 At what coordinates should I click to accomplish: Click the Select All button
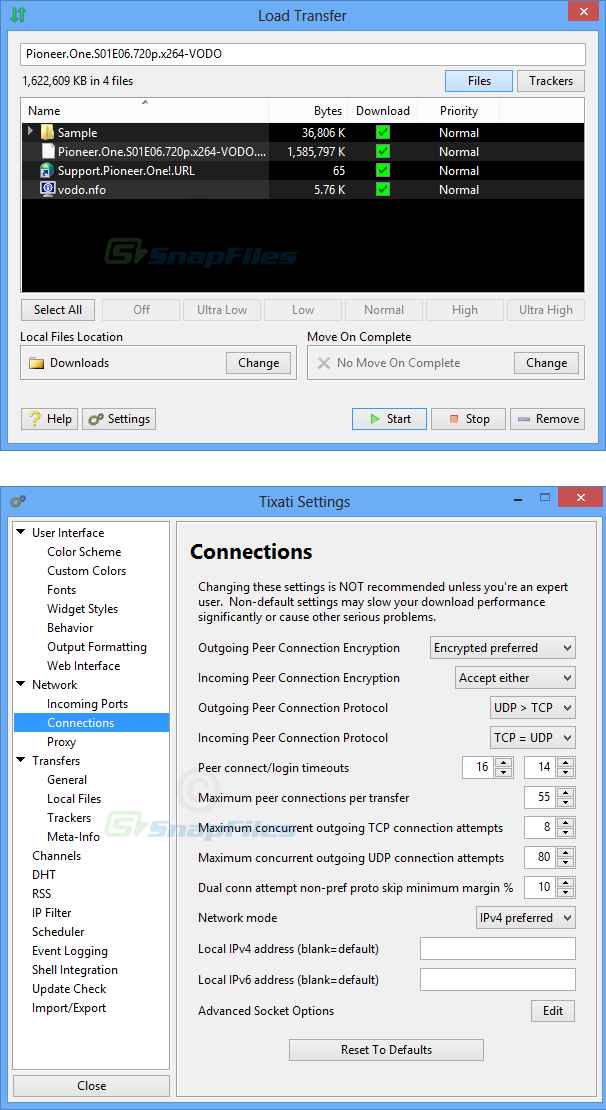click(x=58, y=309)
